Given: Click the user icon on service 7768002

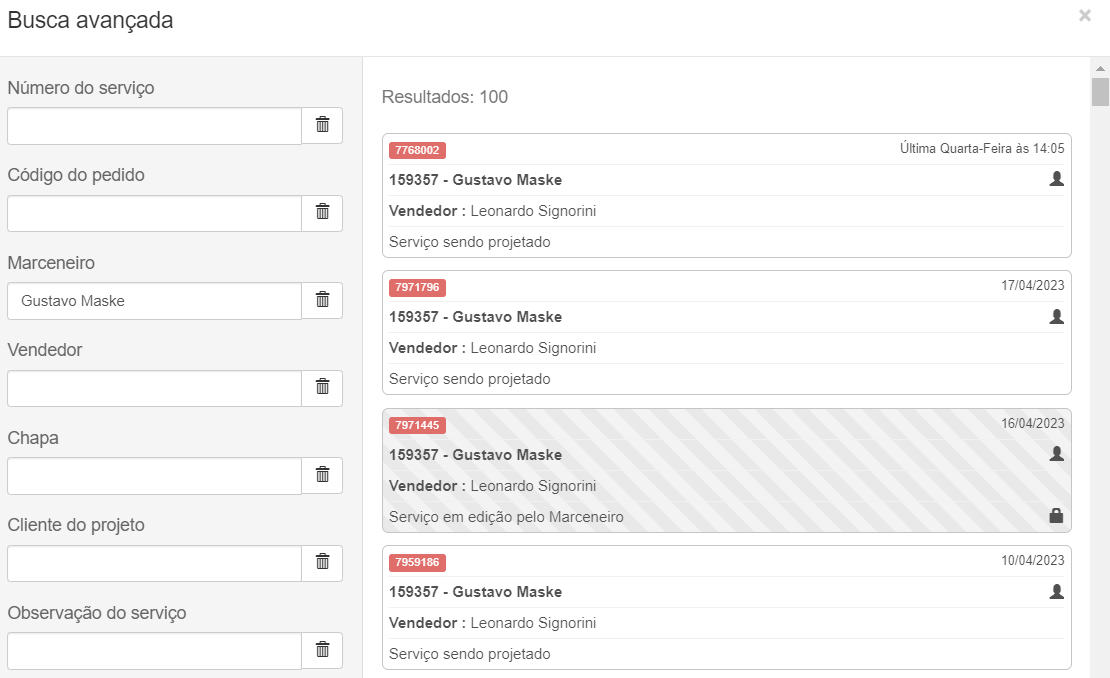Looking at the screenshot, I should (x=1056, y=179).
